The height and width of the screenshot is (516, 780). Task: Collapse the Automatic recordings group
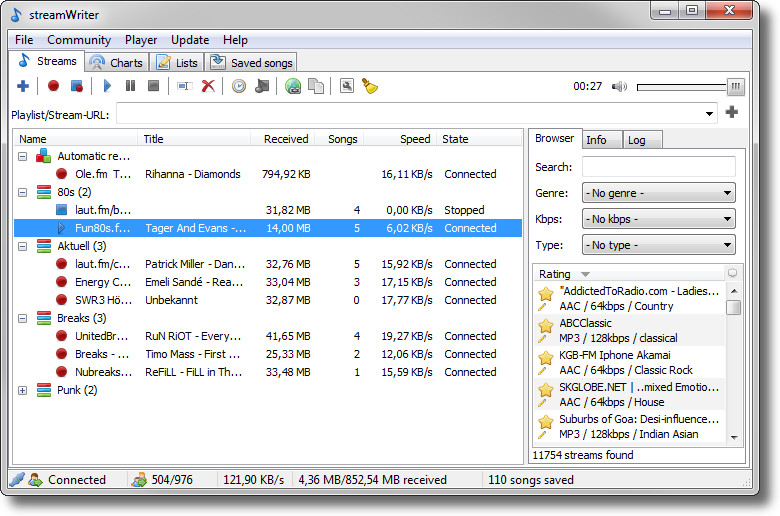tap(22, 156)
